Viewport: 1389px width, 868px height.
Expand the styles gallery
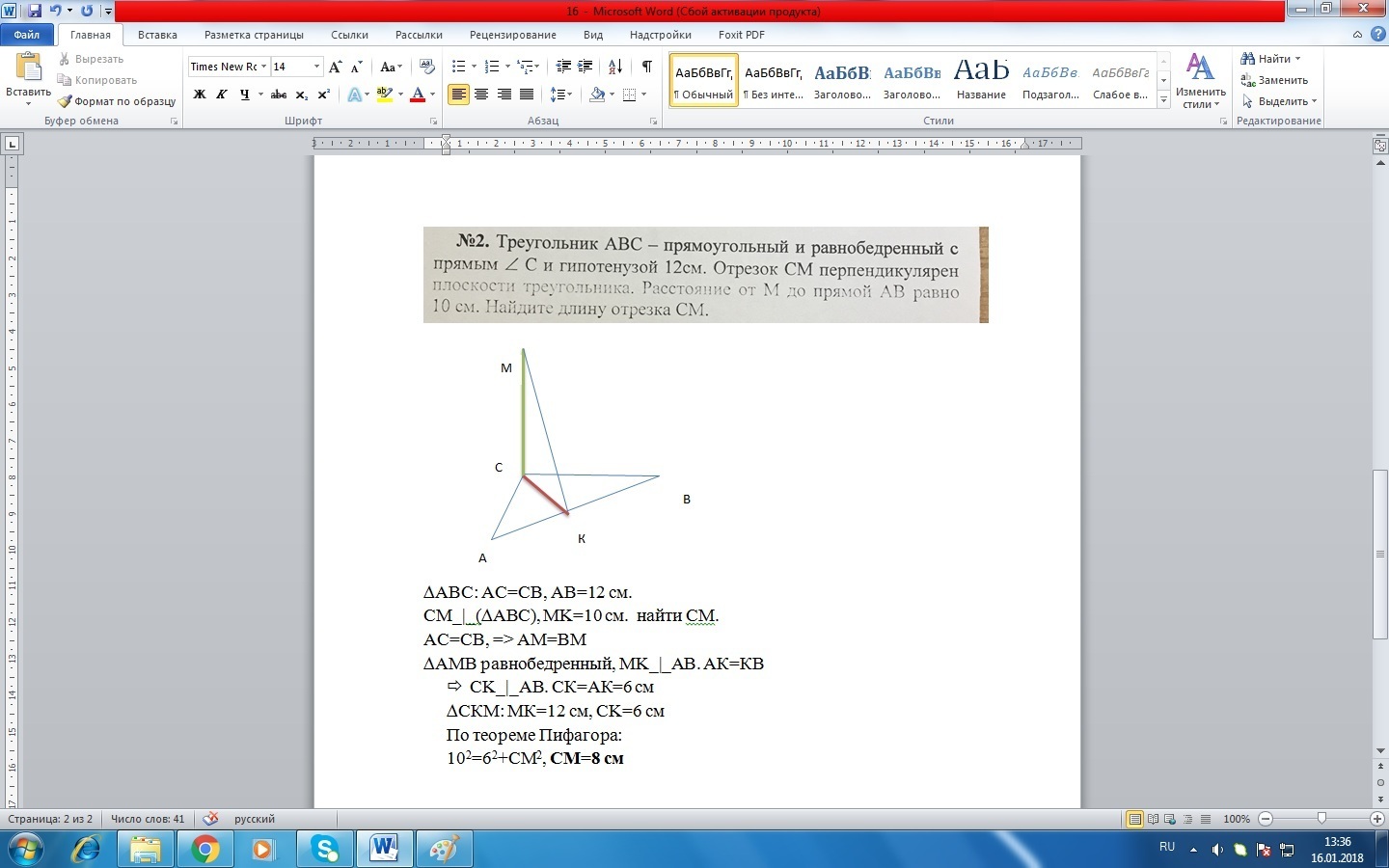click(1164, 99)
